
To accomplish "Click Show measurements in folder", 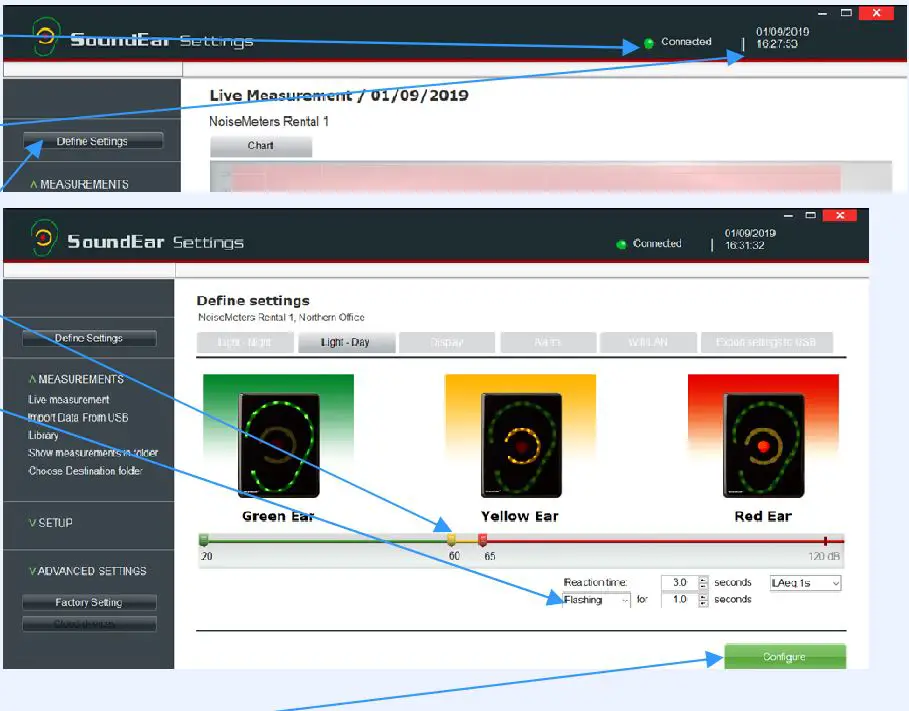I will pyautogui.click(x=93, y=452).
